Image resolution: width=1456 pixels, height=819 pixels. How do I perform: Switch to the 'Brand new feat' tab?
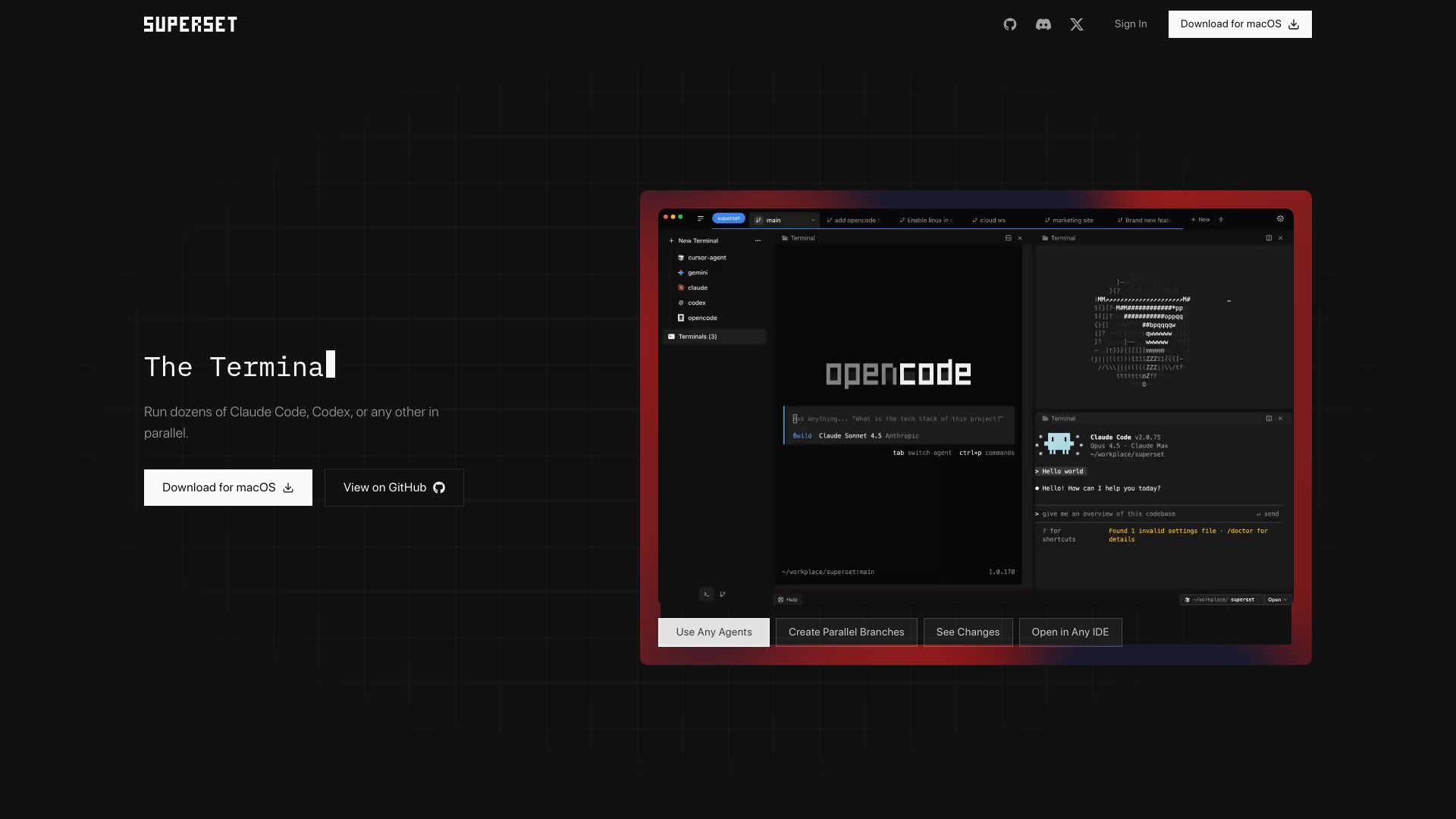click(1144, 221)
